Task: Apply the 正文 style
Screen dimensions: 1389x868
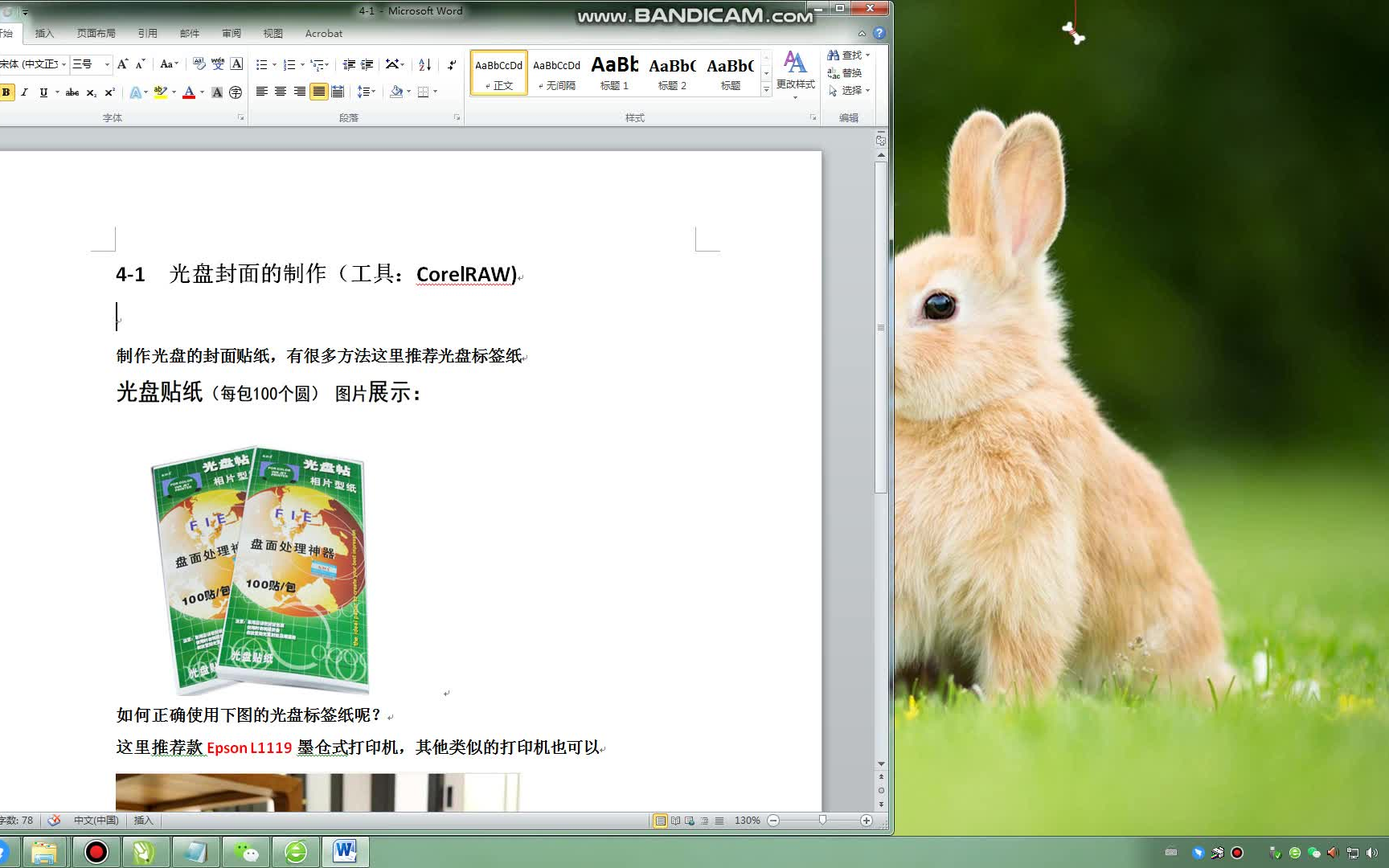Action: click(498, 73)
